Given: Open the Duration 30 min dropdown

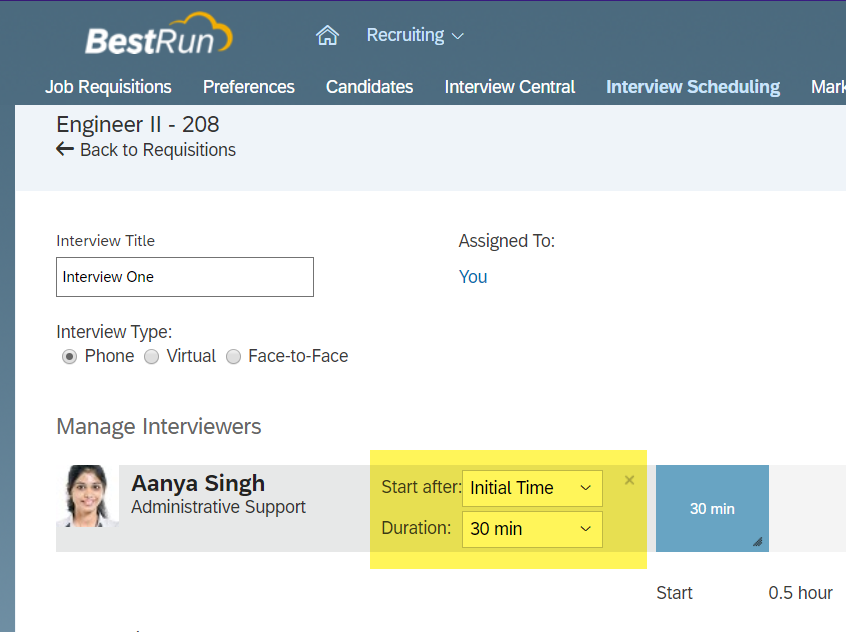Looking at the screenshot, I should [532, 529].
